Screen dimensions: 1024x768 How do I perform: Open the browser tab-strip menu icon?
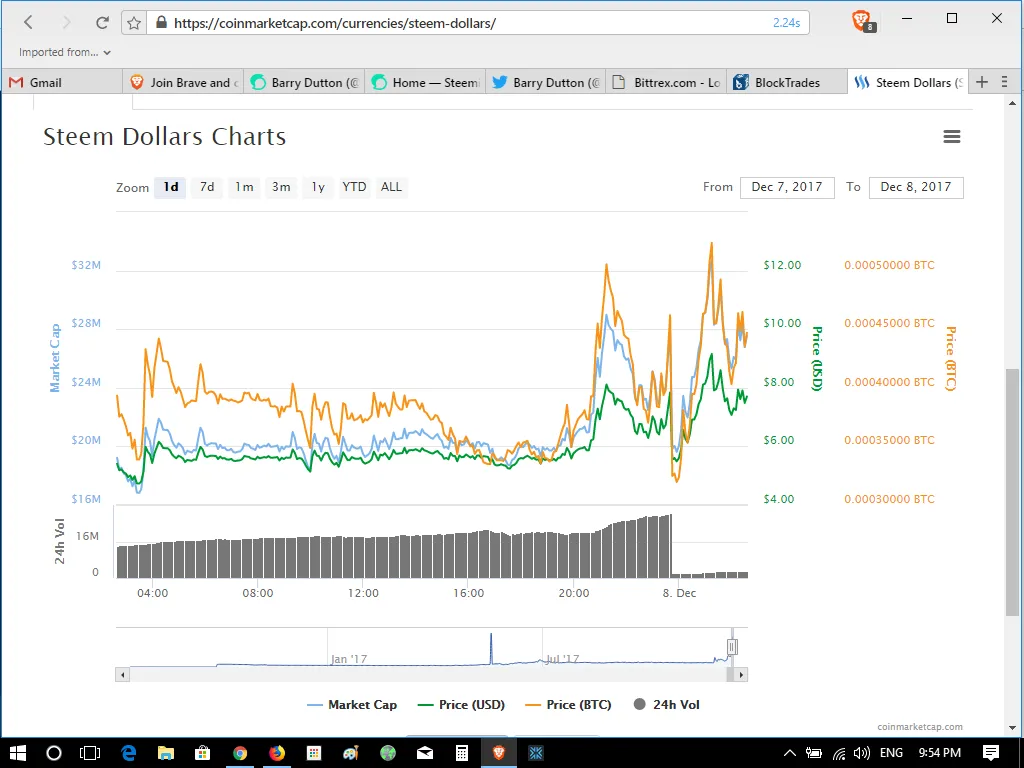1004,82
